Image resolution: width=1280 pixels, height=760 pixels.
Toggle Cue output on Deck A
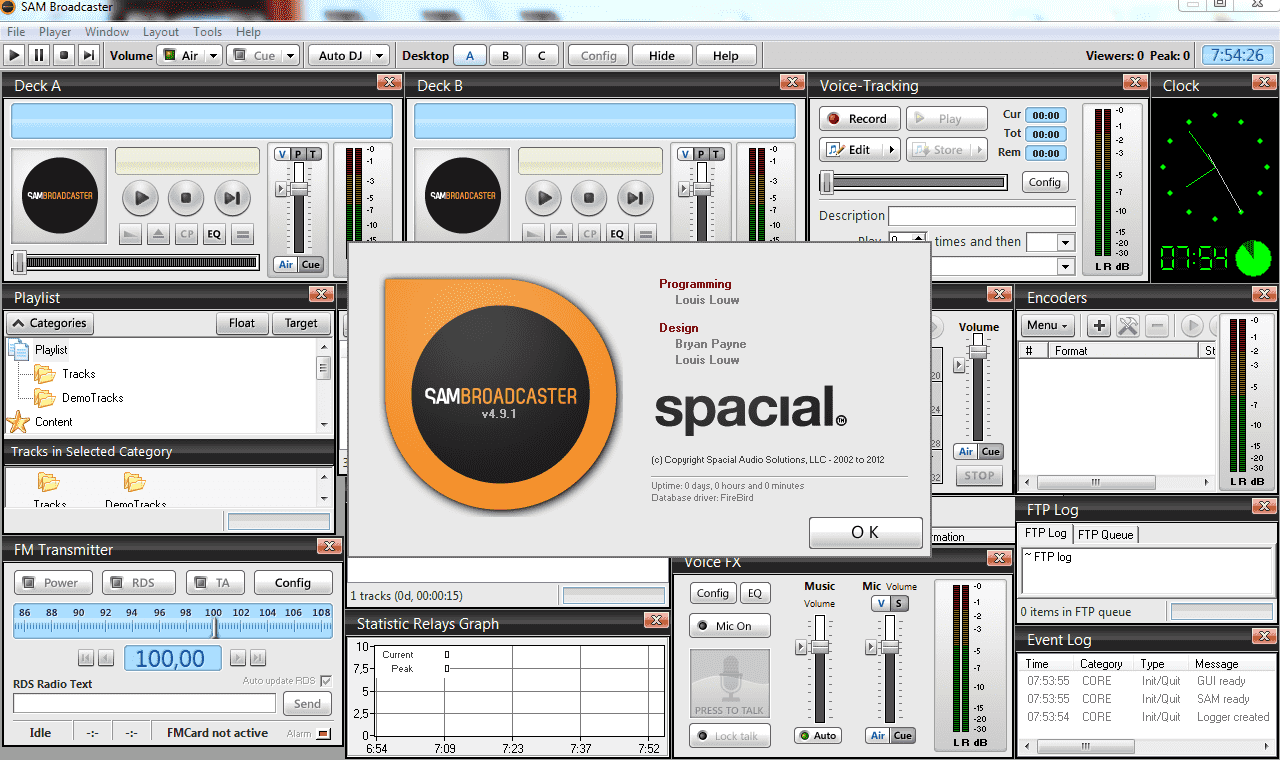[311, 265]
